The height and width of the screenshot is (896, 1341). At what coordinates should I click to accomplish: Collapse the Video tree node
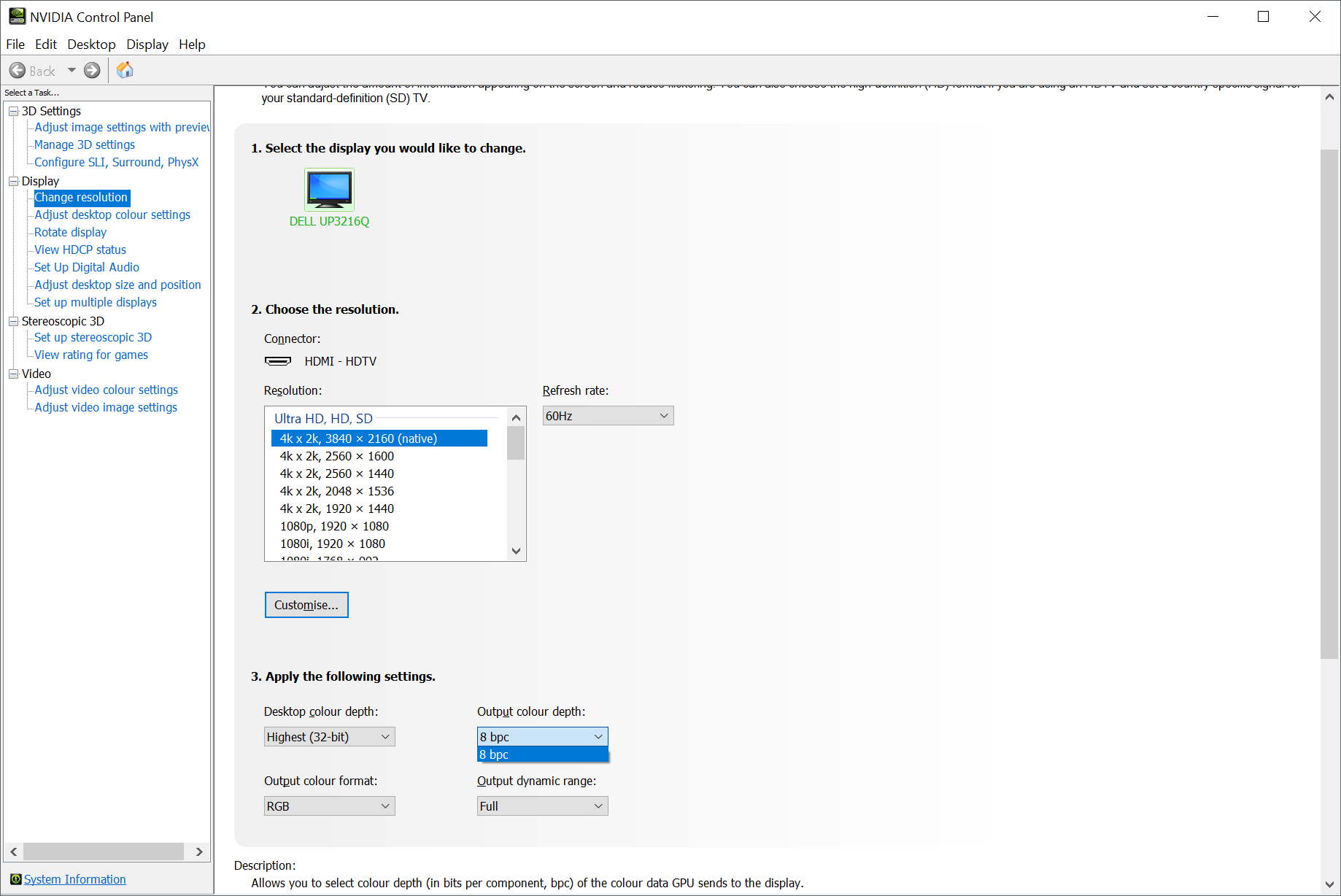13,374
